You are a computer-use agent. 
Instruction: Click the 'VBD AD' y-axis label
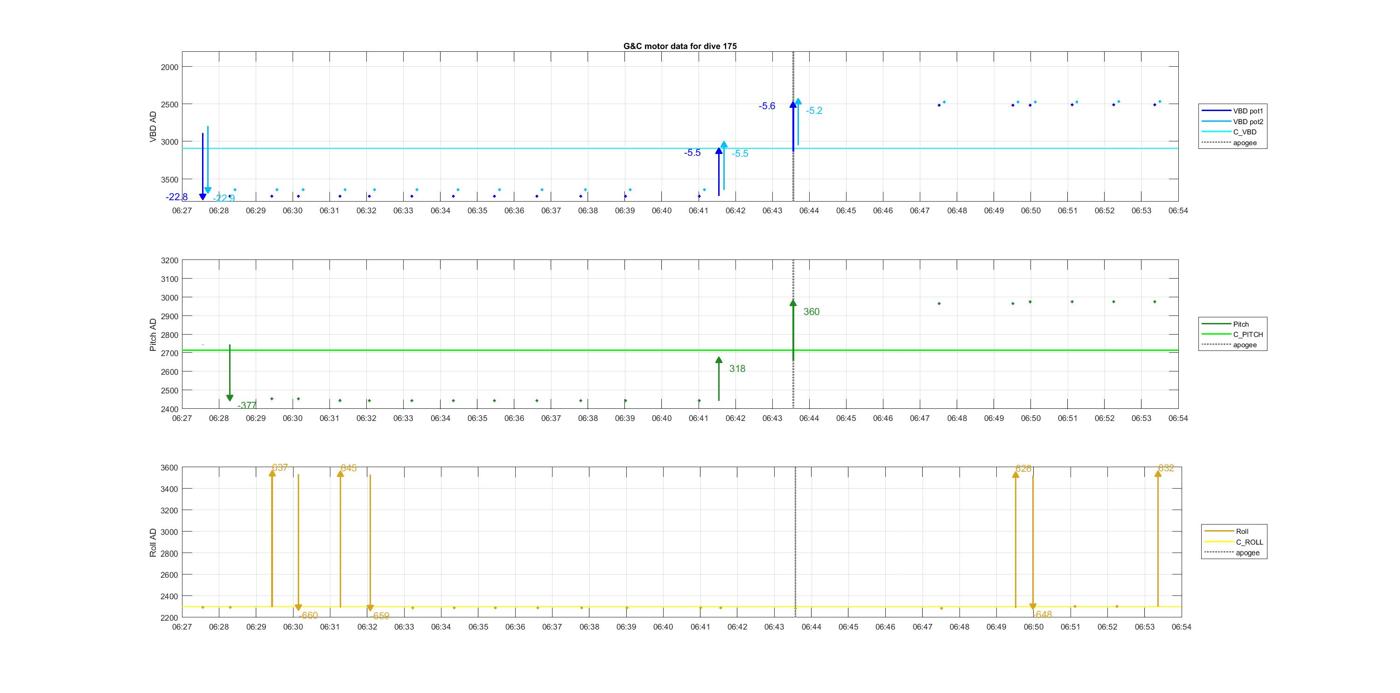click(153, 128)
